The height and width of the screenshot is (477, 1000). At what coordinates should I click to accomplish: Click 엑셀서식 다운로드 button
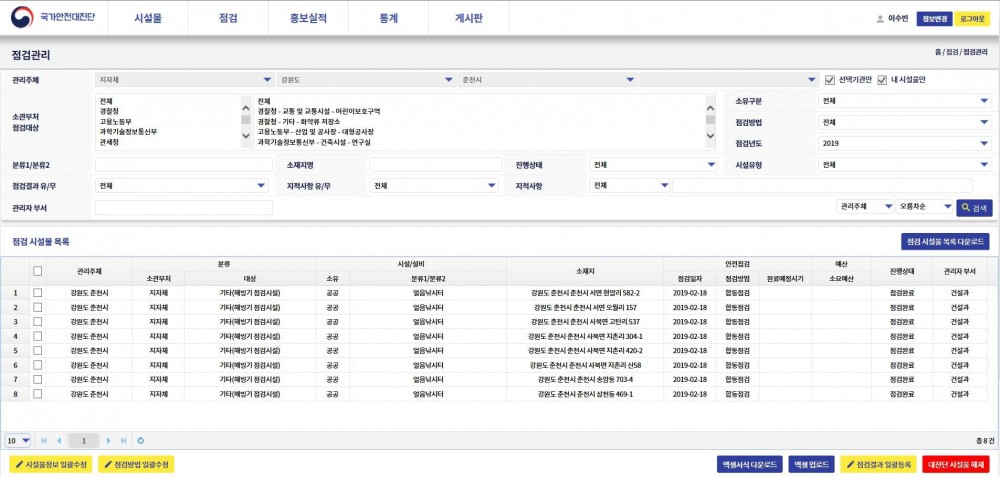point(750,464)
